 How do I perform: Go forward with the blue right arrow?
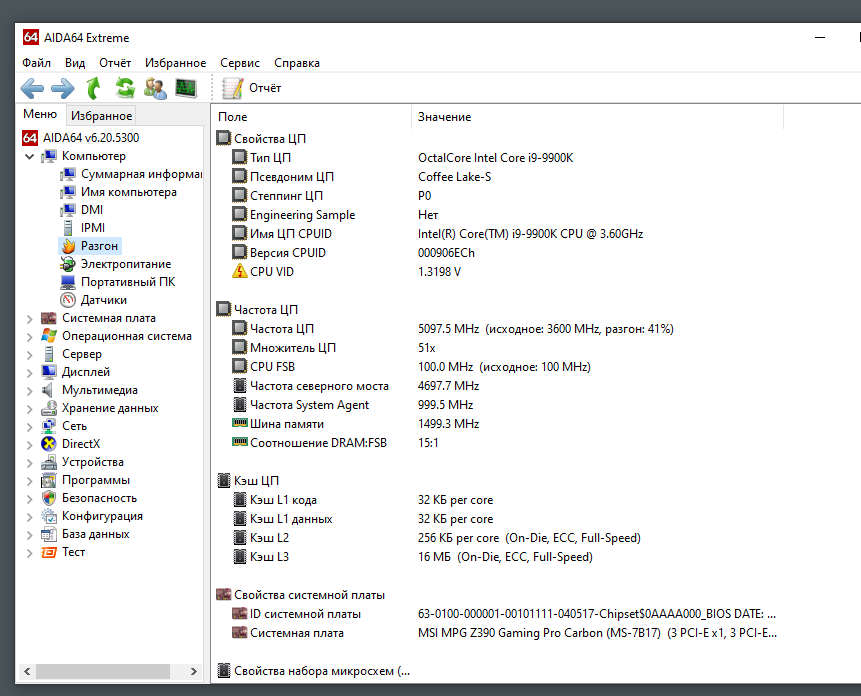coord(63,88)
